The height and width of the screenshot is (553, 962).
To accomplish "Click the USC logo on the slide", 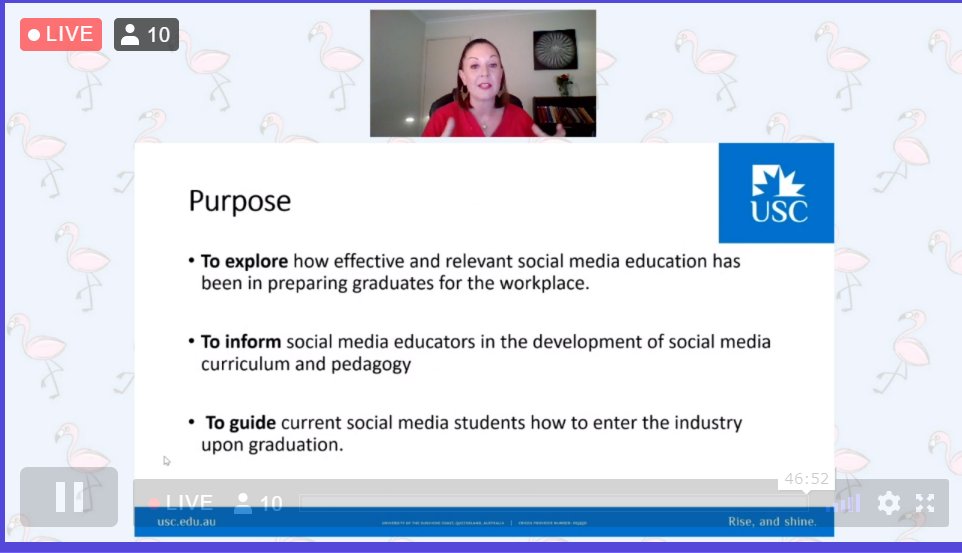I will tap(776, 193).
